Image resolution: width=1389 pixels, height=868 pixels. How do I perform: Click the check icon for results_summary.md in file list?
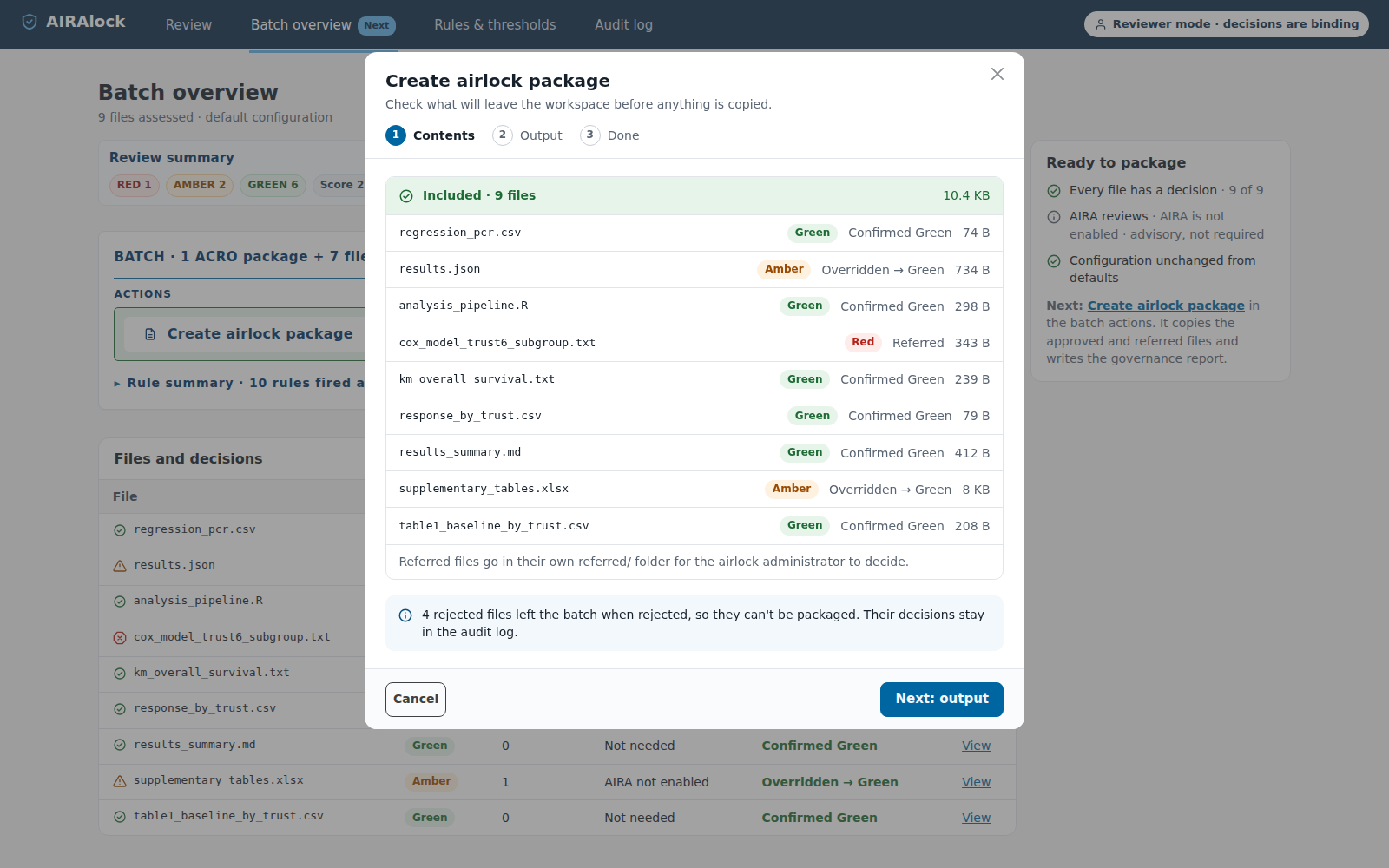point(120,746)
